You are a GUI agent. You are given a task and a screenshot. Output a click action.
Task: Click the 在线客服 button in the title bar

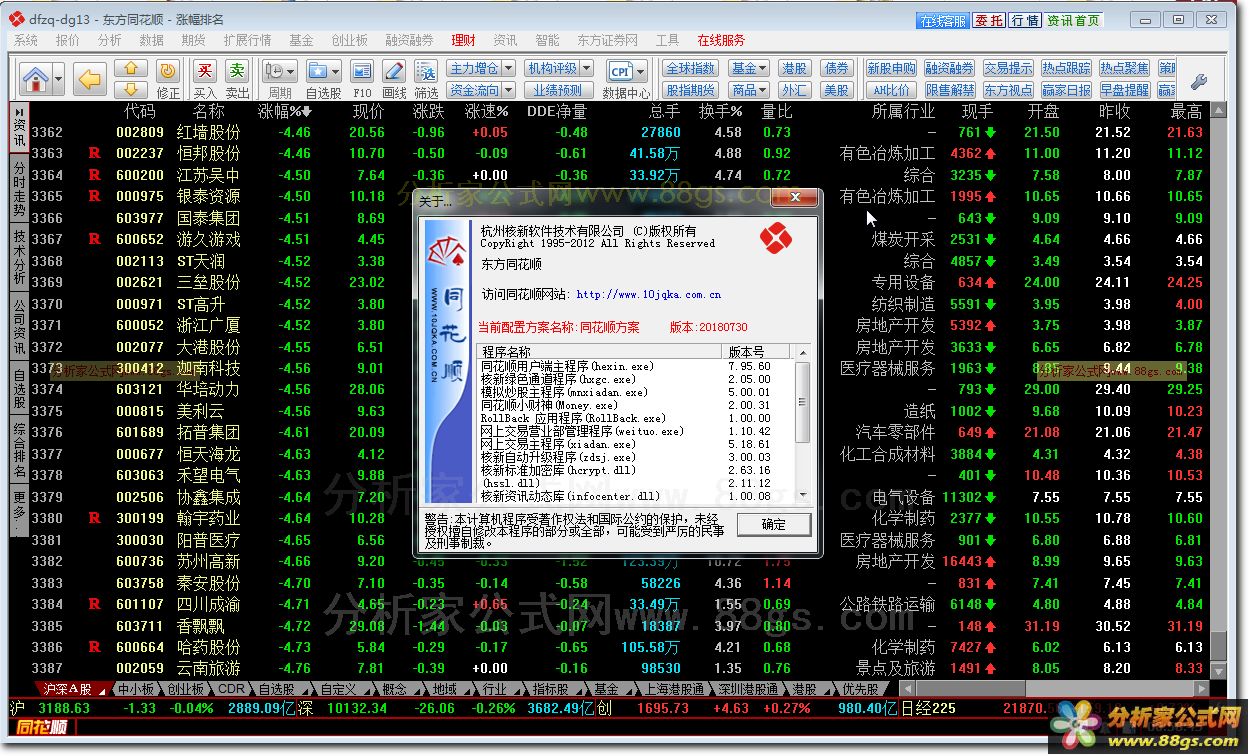tap(943, 20)
